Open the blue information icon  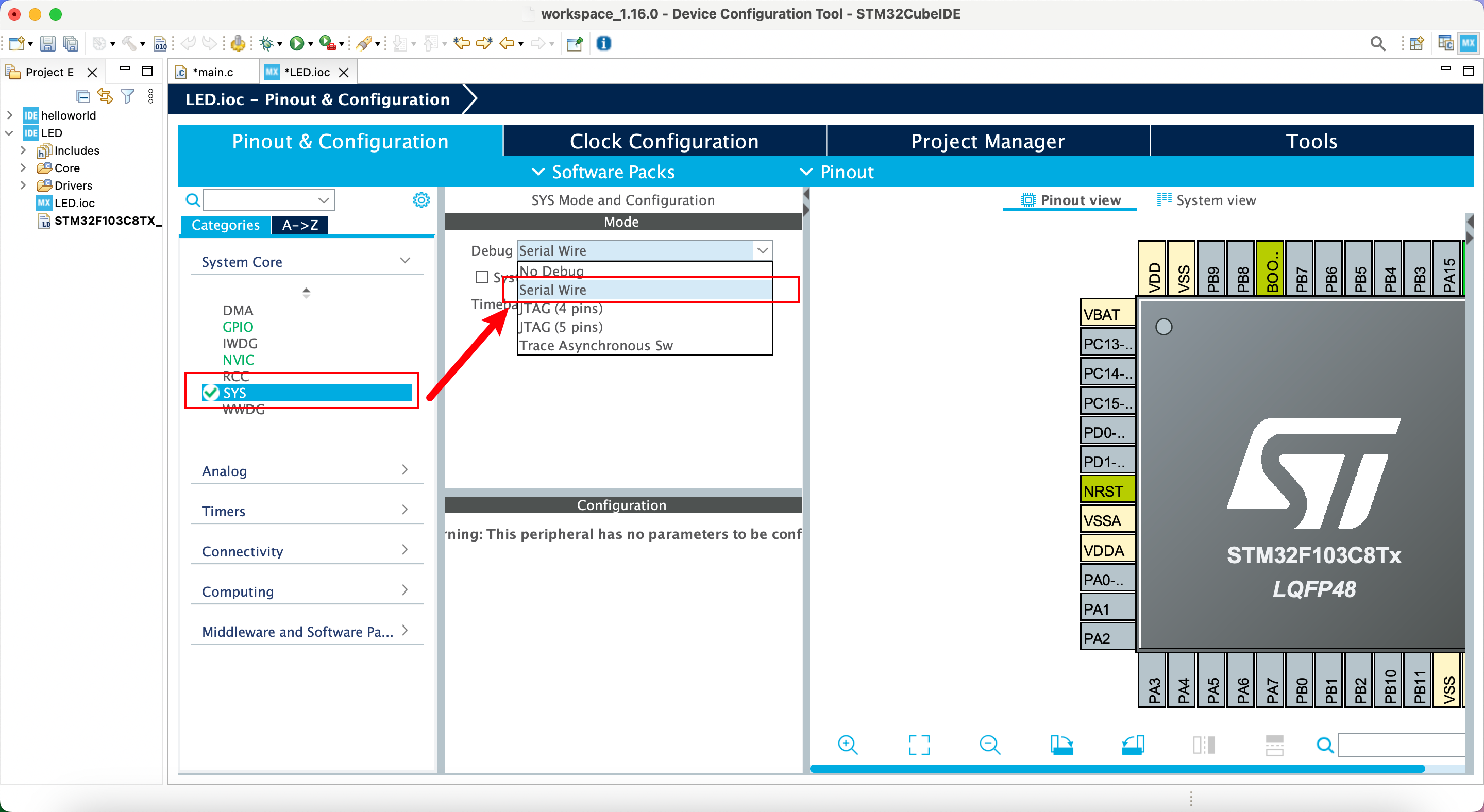(603, 43)
